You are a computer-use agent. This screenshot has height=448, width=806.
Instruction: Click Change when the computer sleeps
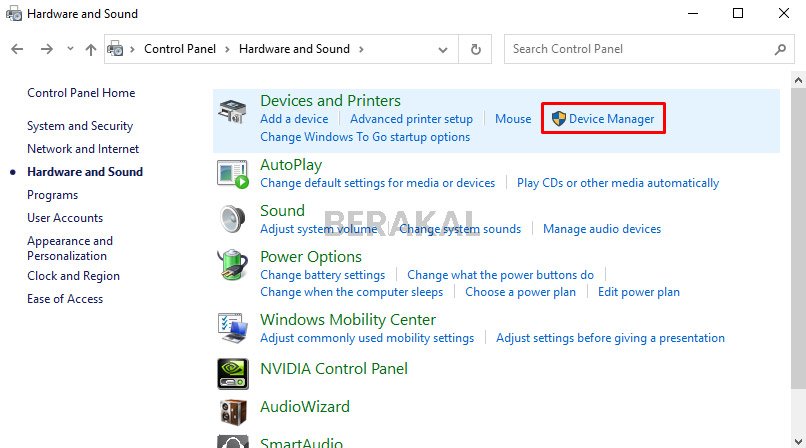(x=352, y=292)
